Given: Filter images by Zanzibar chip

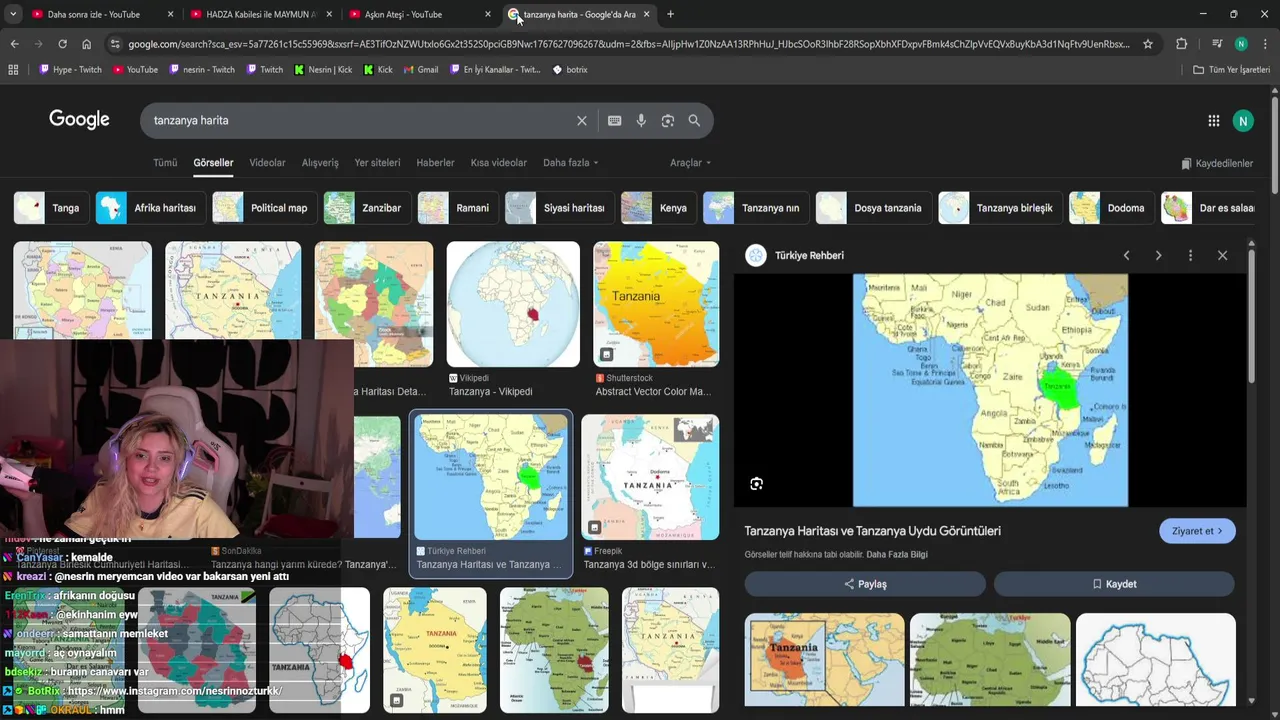Looking at the screenshot, I should pyautogui.click(x=366, y=208).
